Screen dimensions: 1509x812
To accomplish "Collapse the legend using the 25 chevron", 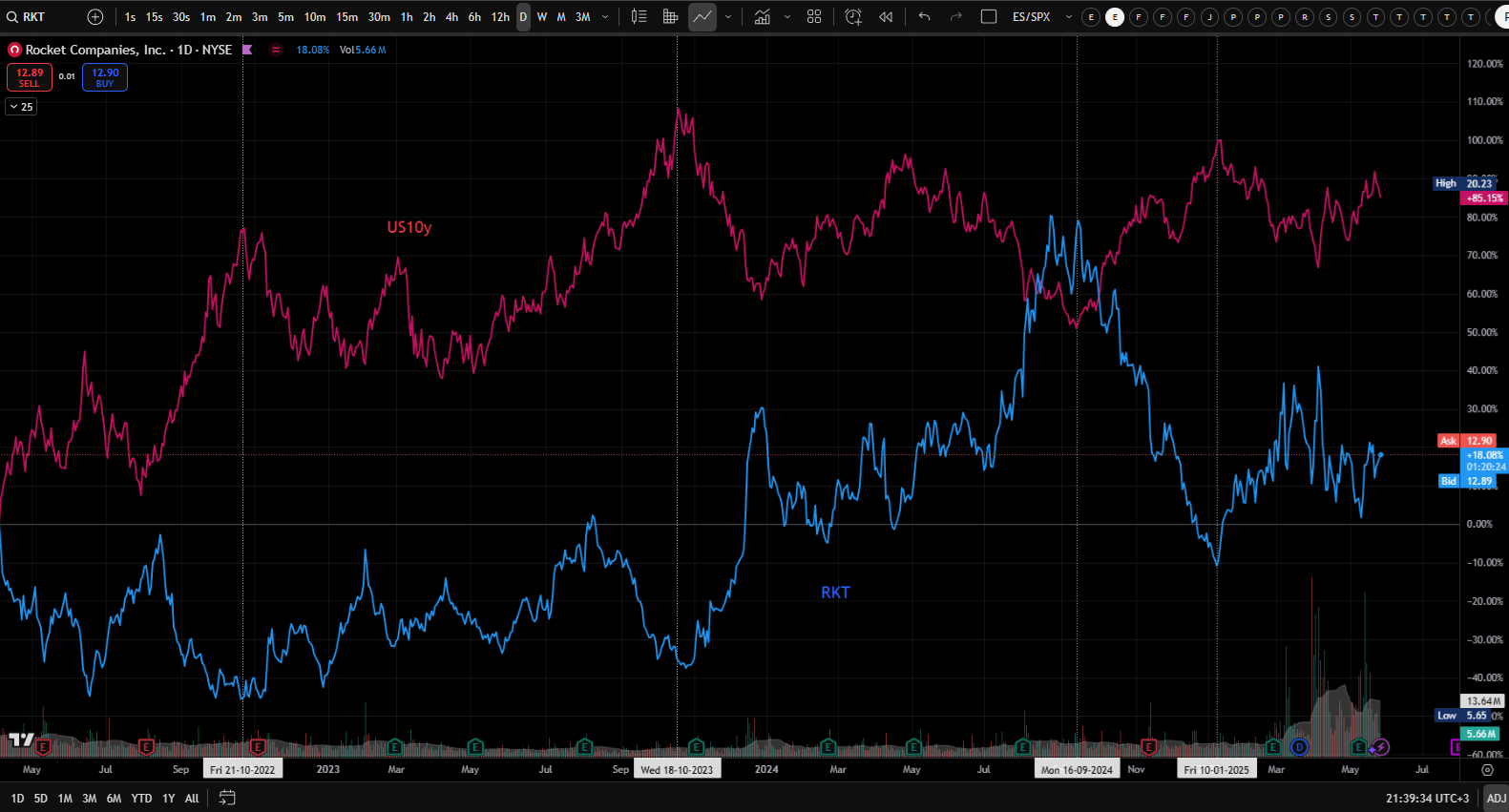I will tap(21, 107).
